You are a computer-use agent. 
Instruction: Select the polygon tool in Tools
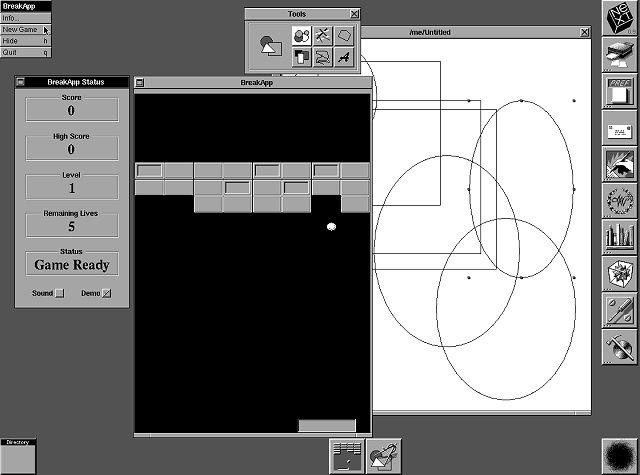click(344, 36)
